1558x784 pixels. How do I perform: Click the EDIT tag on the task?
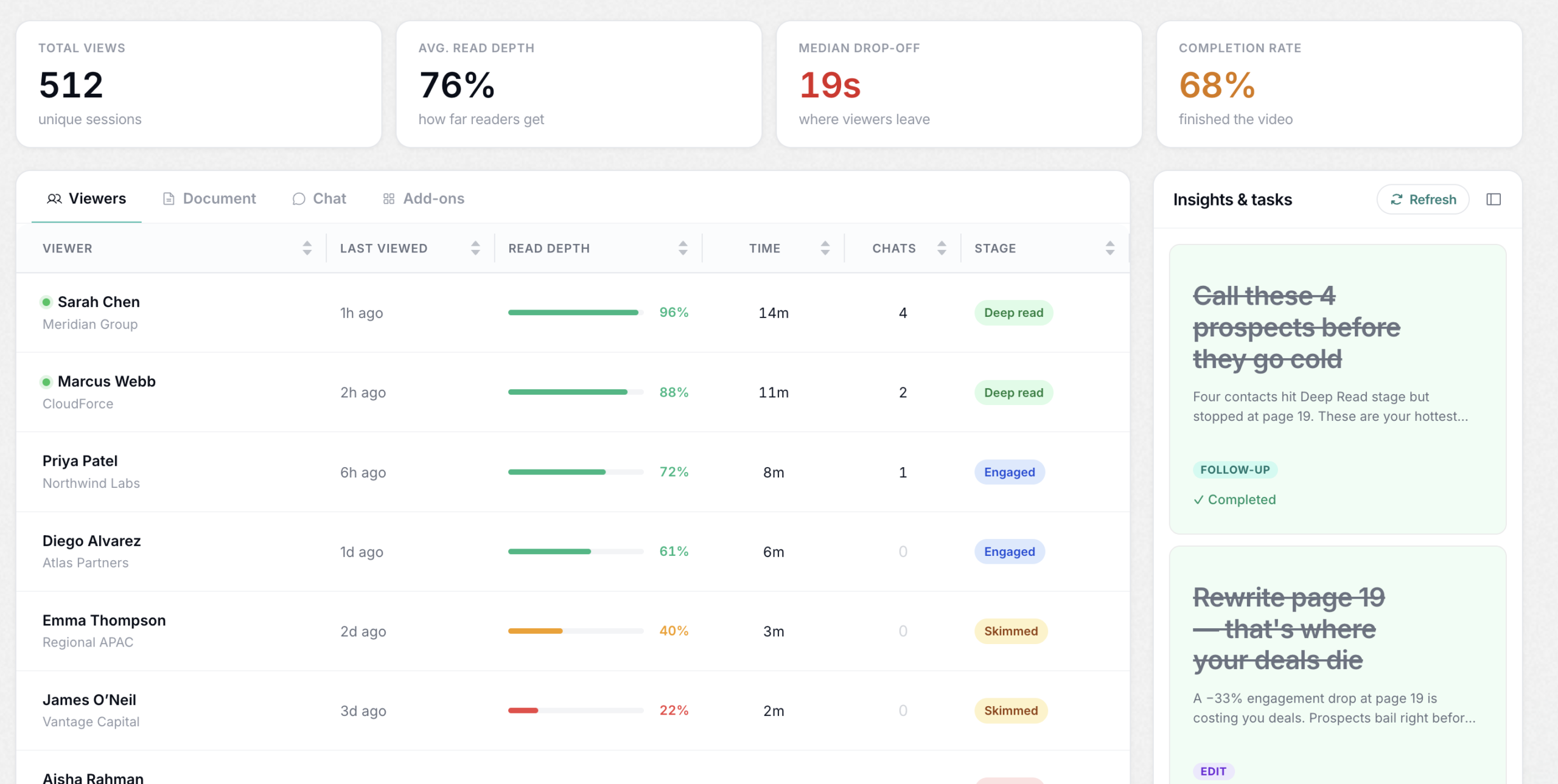tap(1213, 771)
